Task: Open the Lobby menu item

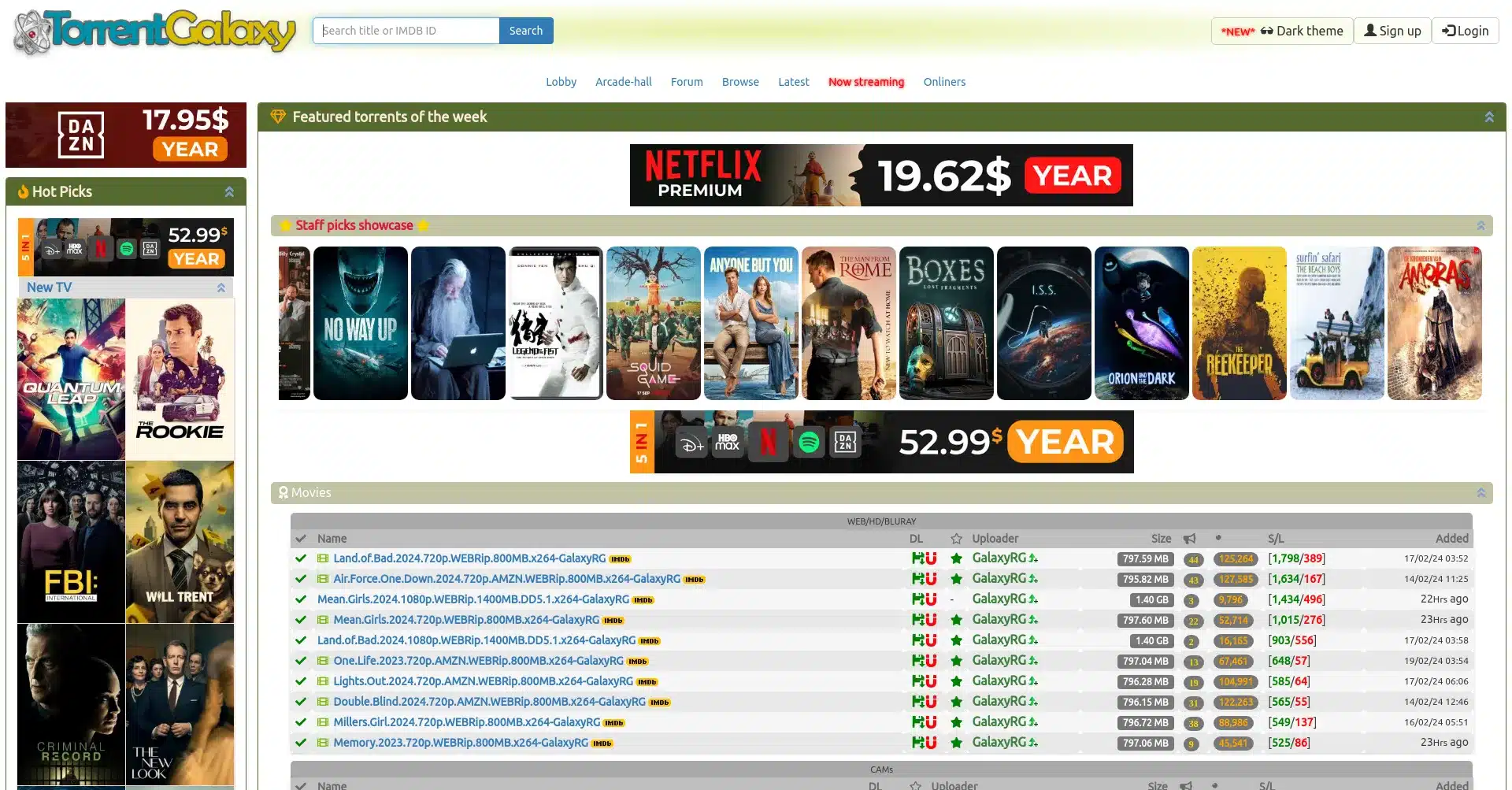Action: click(x=561, y=82)
